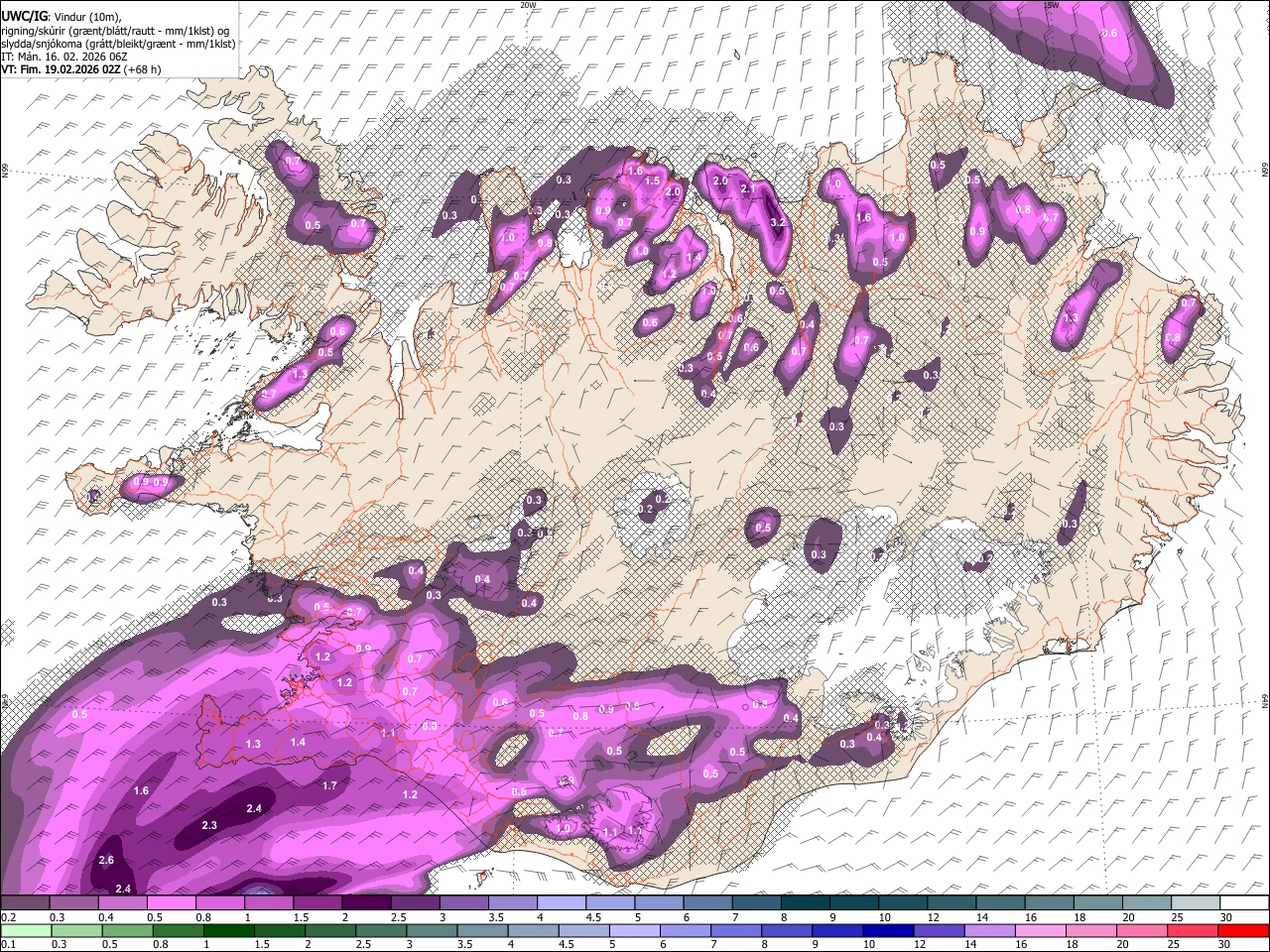Click the 0.2 label in the upper legend row

coord(8,917)
